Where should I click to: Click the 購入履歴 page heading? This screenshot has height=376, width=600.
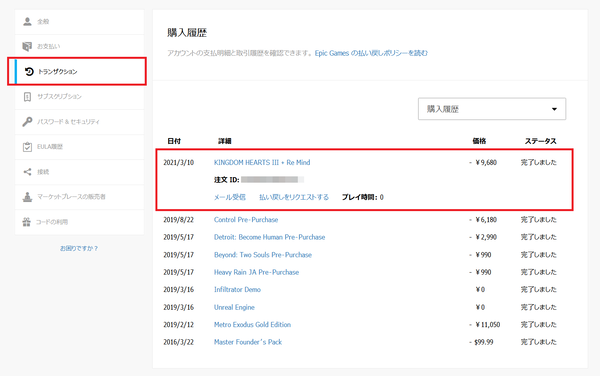click(x=187, y=33)
